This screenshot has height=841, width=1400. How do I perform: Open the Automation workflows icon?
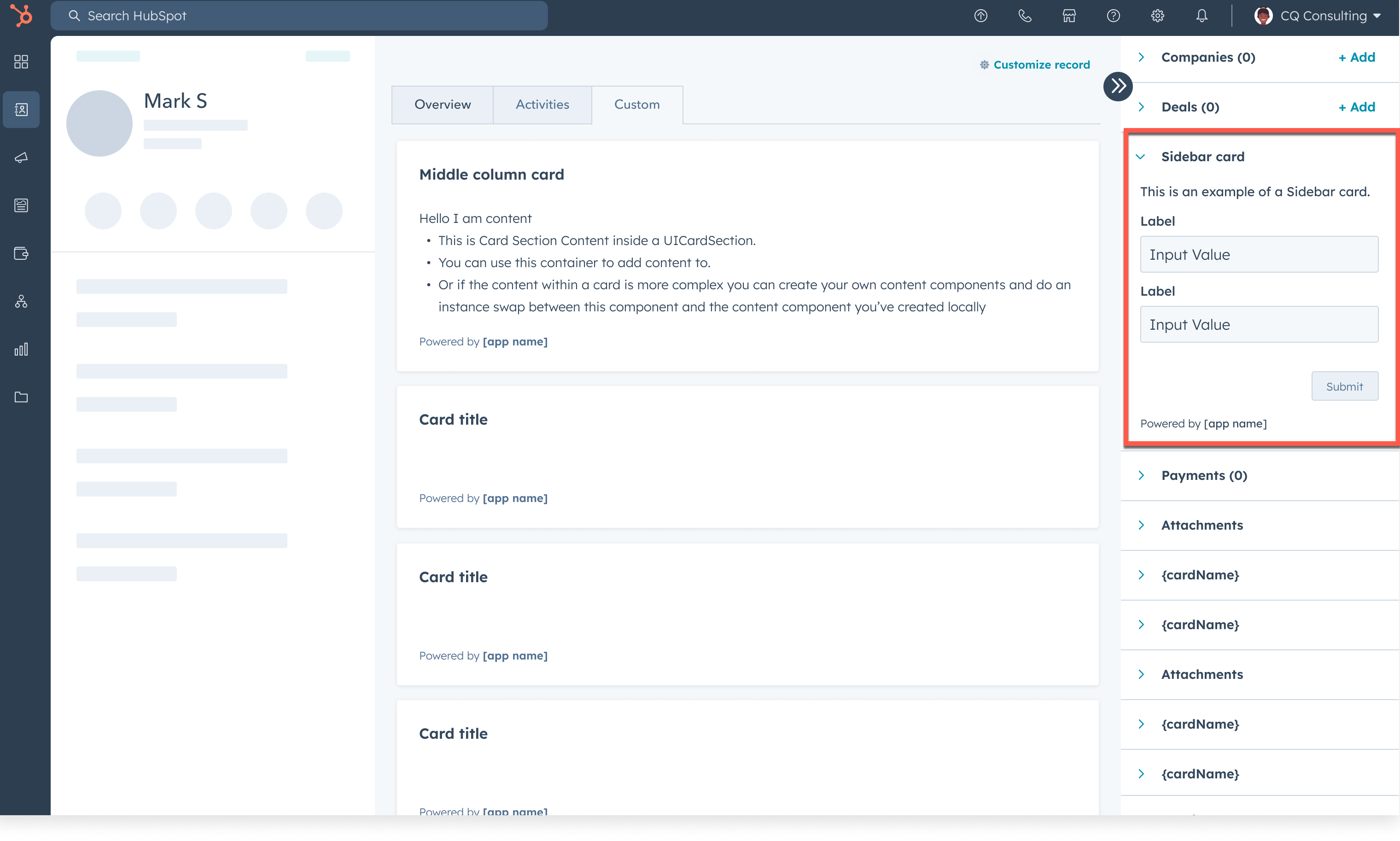click(x=22, y=301)
